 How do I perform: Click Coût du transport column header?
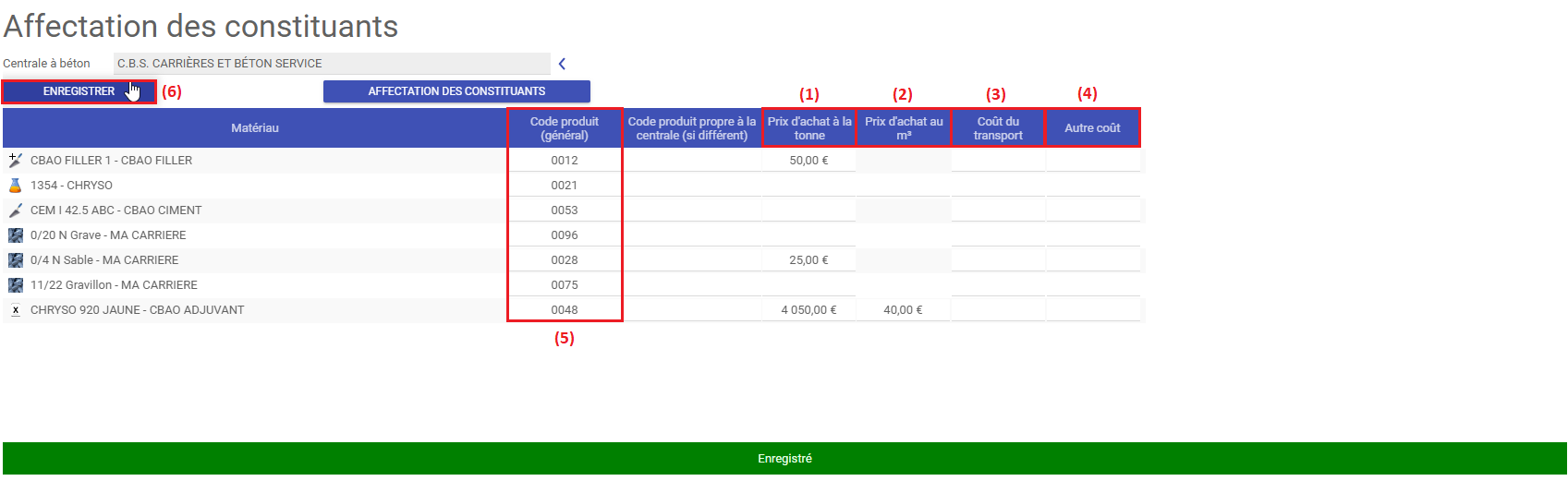998,128
